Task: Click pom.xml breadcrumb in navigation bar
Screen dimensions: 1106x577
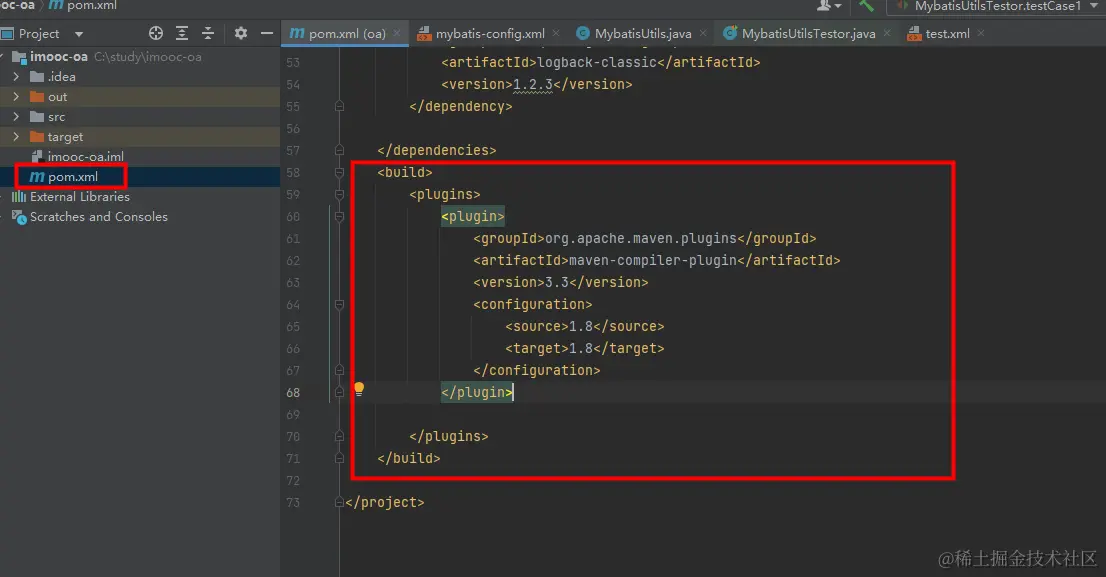Action: click(83, 6)
